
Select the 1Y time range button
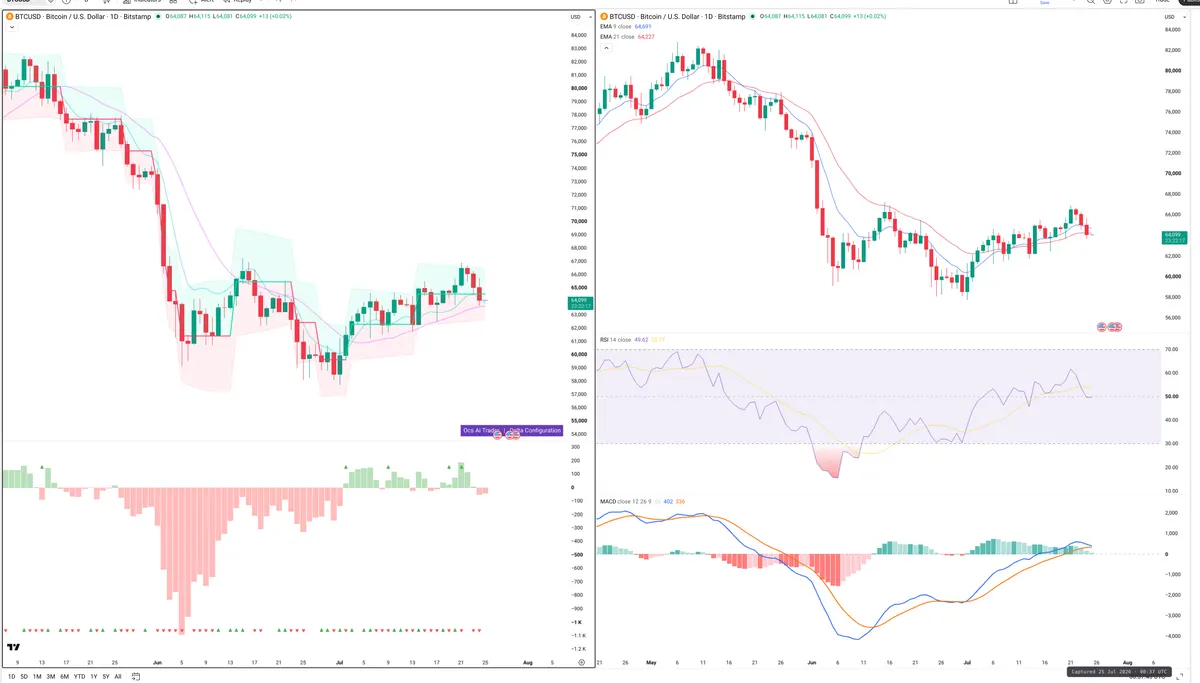tap(94, 677)
